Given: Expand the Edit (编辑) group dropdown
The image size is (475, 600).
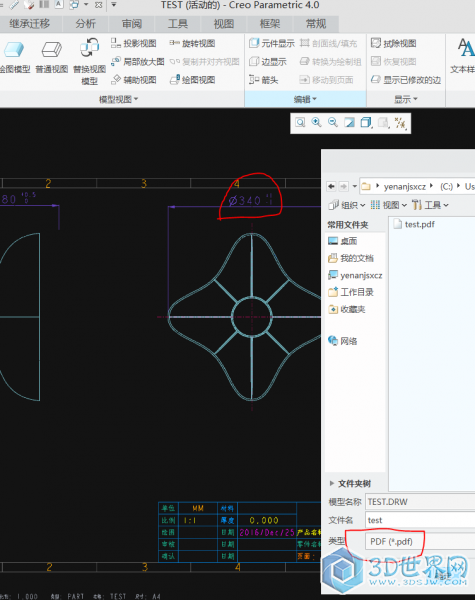Looking at the screenshot, I should pos(305,99).
